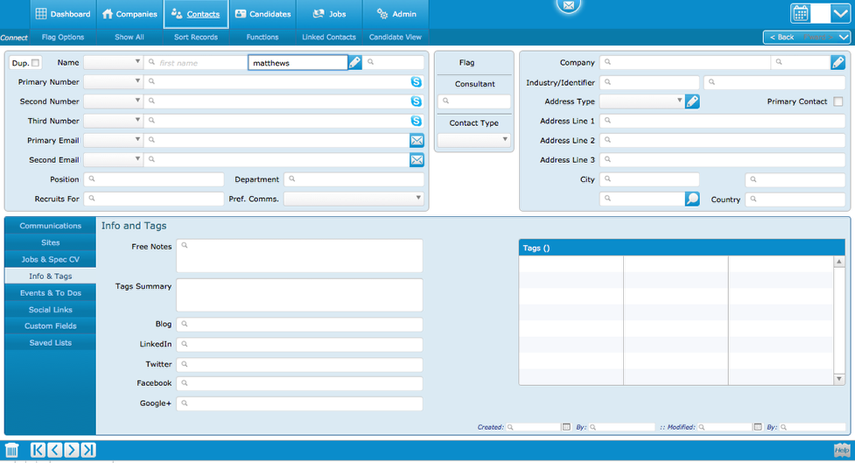The width and height of the screenshot is (855, 463).
Task: Open the Modified date calendar picker
Action: (x=757, y=427)
